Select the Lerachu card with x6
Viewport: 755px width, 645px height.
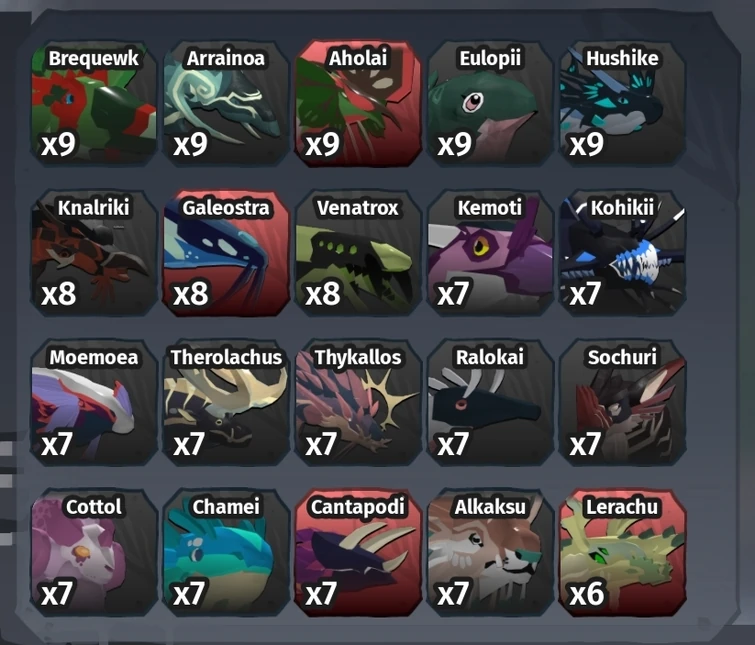click(623, 553)
